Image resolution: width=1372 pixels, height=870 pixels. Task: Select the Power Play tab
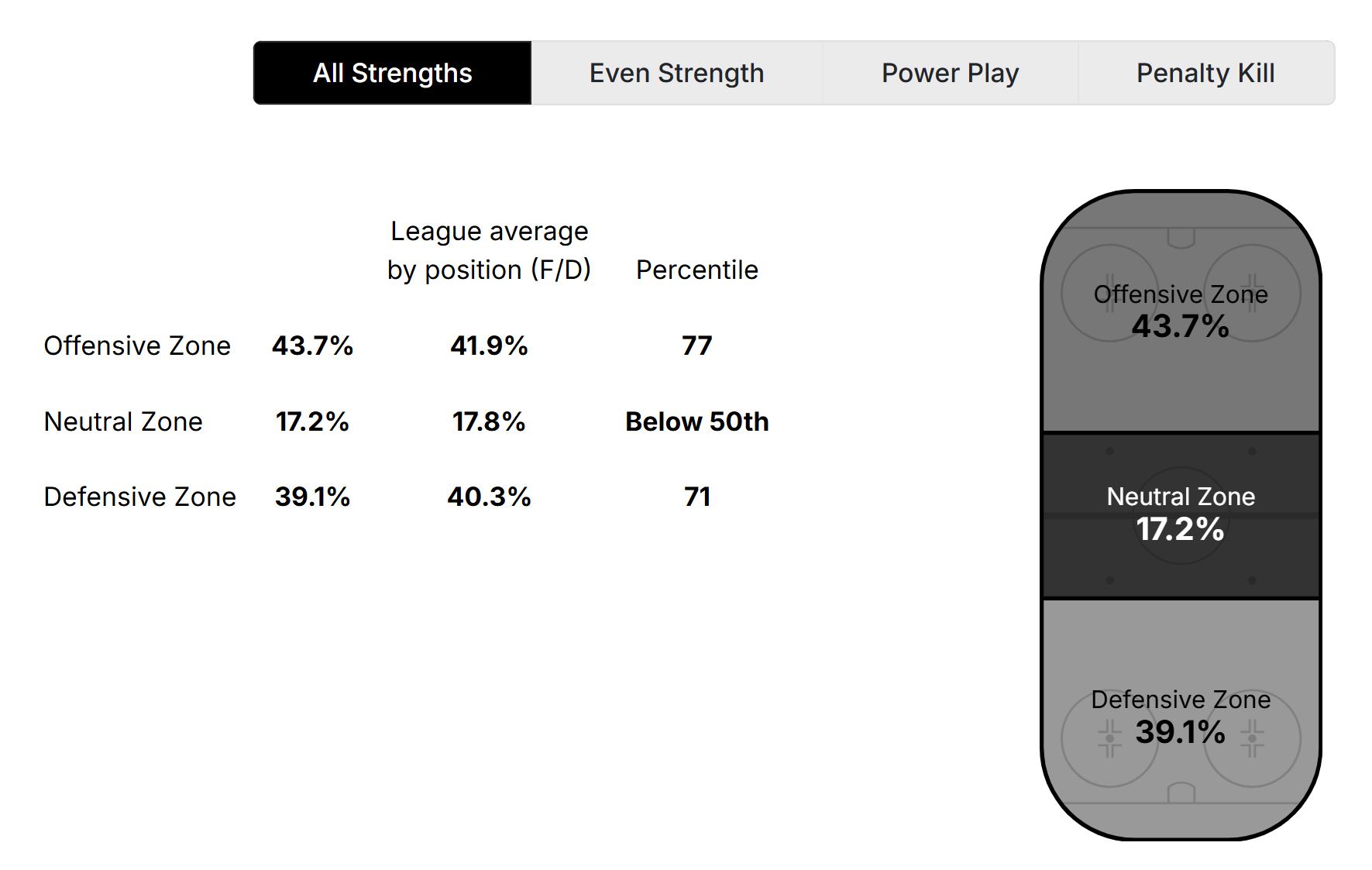(949, 72)
